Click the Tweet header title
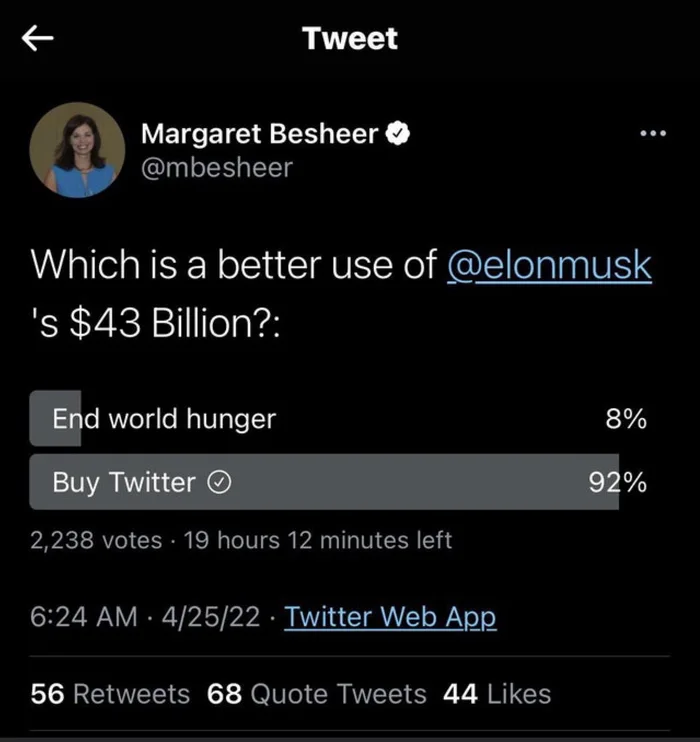Screen dimensions: 700x742 point(350,39)
